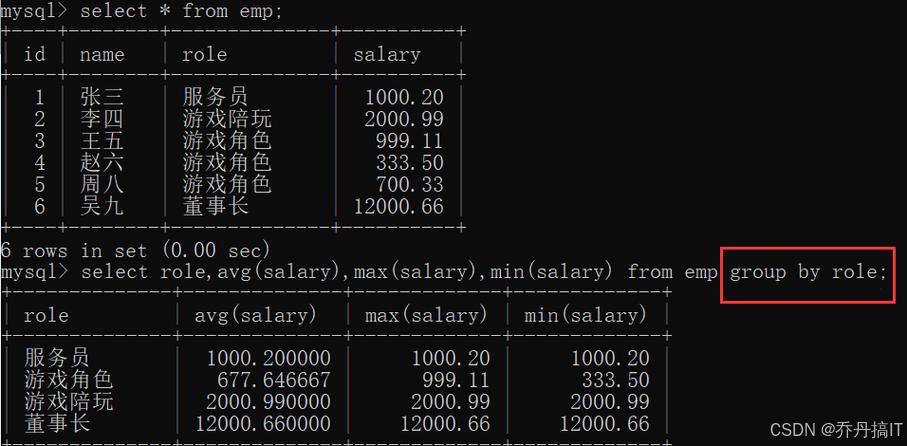The height and width of the screenshot is (446, 907).
Task: Click the 'id' column header in emp table
Action: coord(35,54)
